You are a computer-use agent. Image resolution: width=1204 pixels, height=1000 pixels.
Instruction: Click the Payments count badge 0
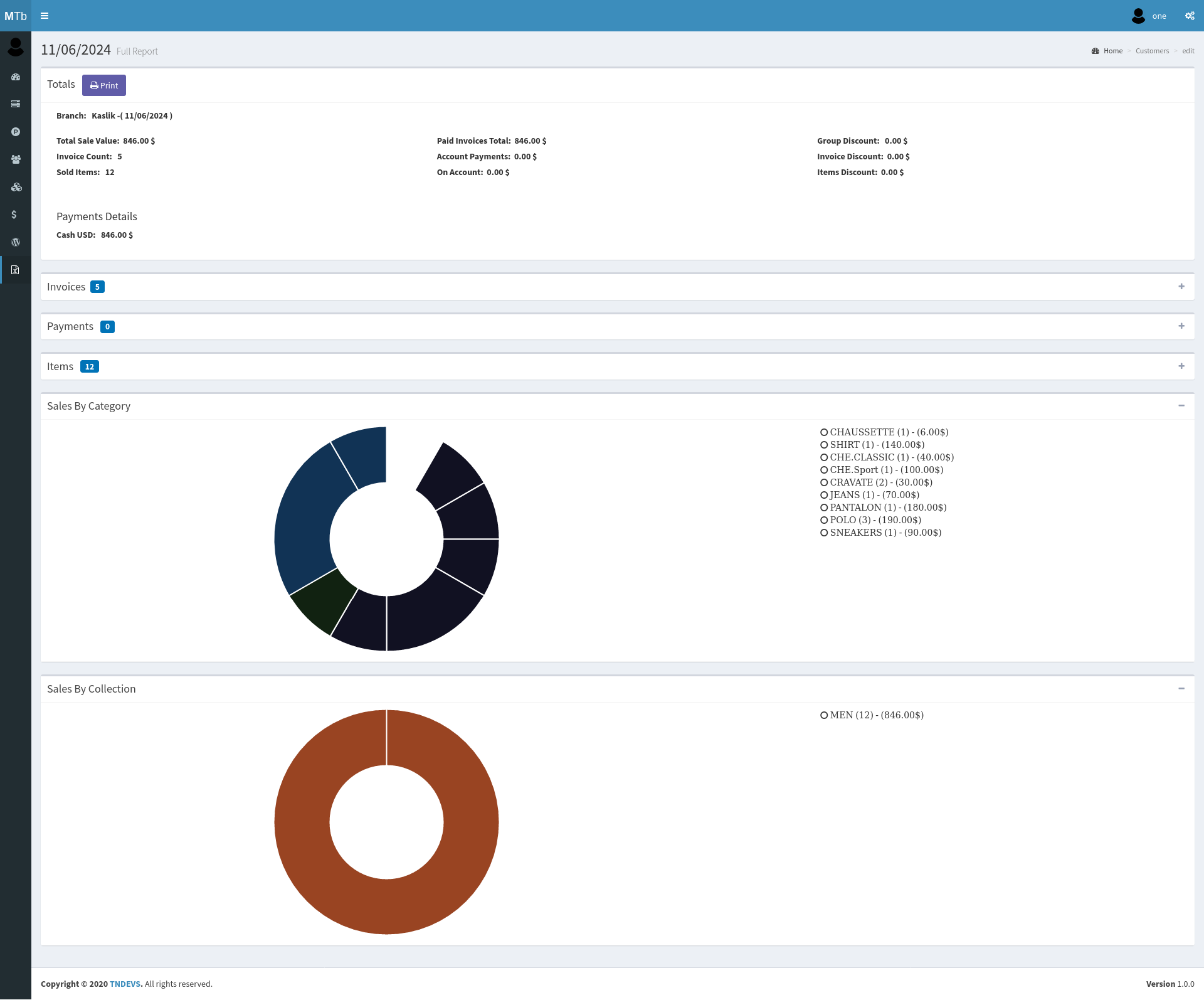pos(107,327)
